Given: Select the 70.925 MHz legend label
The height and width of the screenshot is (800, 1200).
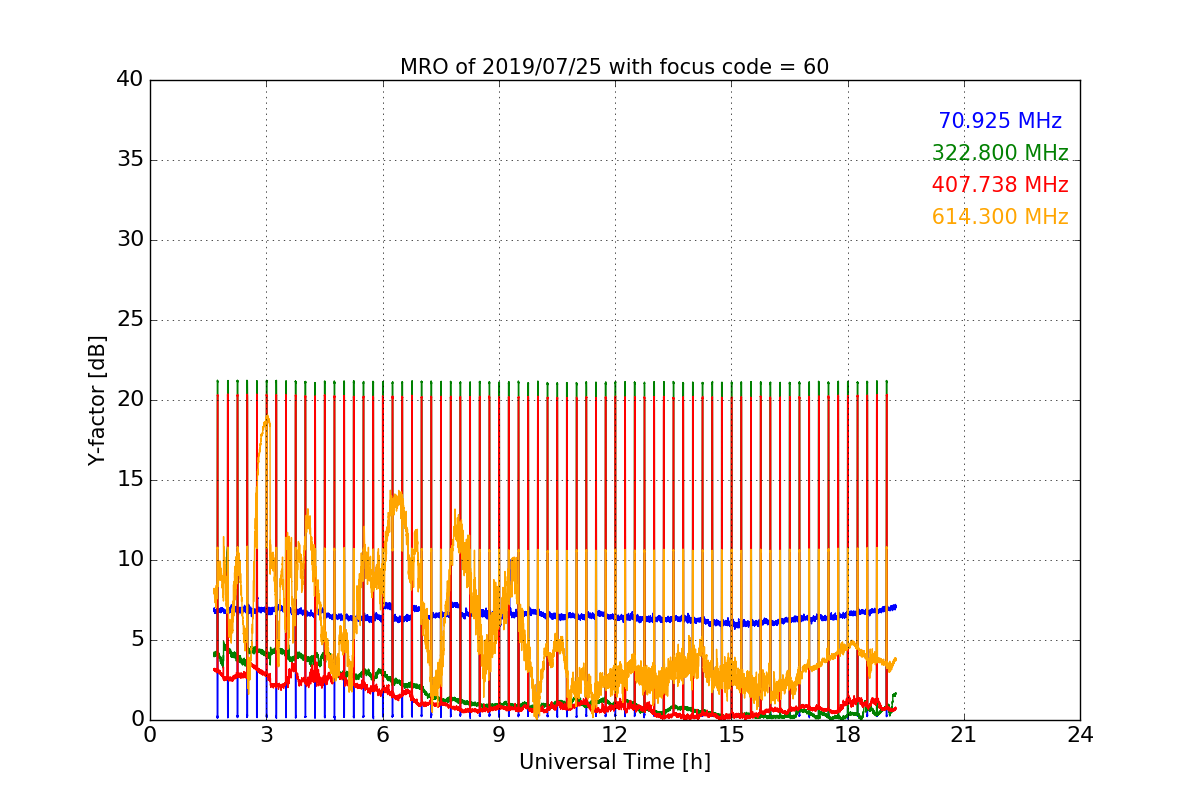Looking at the screenshot, I should [1000, 121].
